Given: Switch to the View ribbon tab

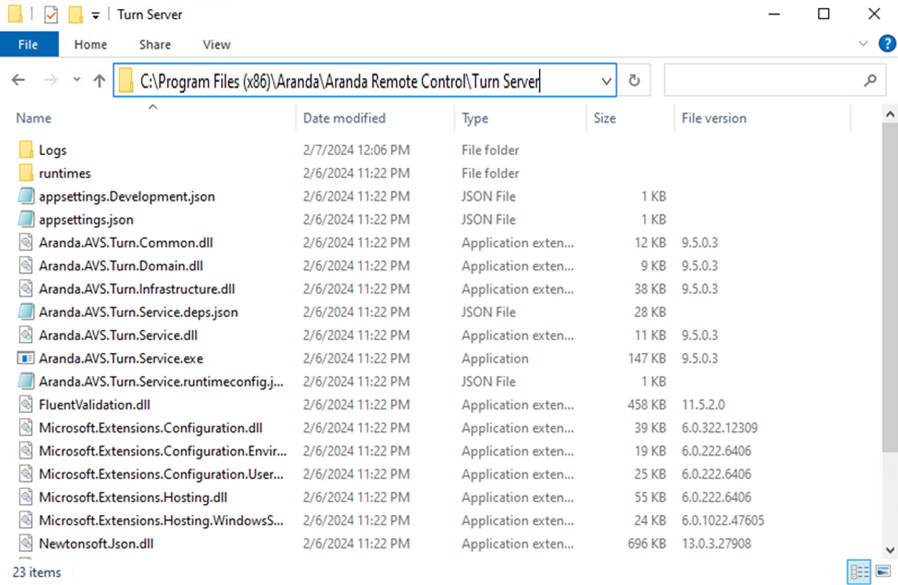Looking at the screenshot, I should [x=216, y=45].
